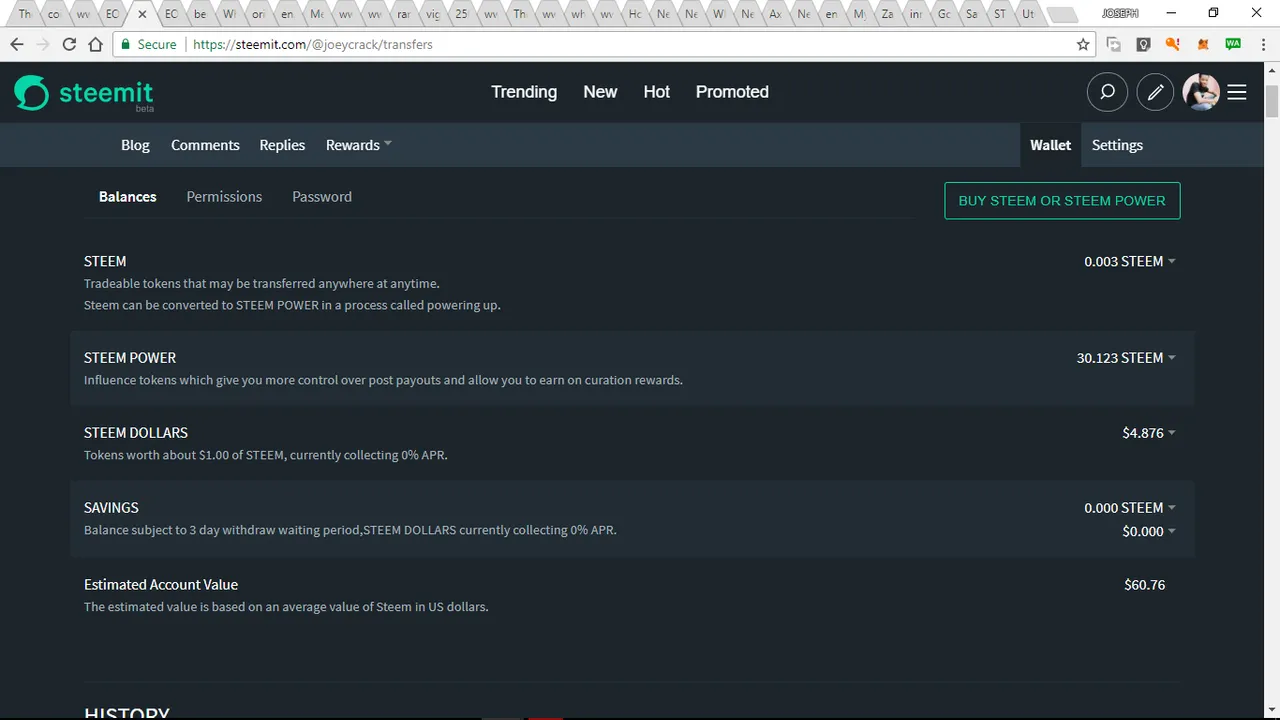This screenshot has width=1280, height=720.
Task: Click the 'STEEM POWER' heading text
Action: pyautogui.click(x=130, y=358)
